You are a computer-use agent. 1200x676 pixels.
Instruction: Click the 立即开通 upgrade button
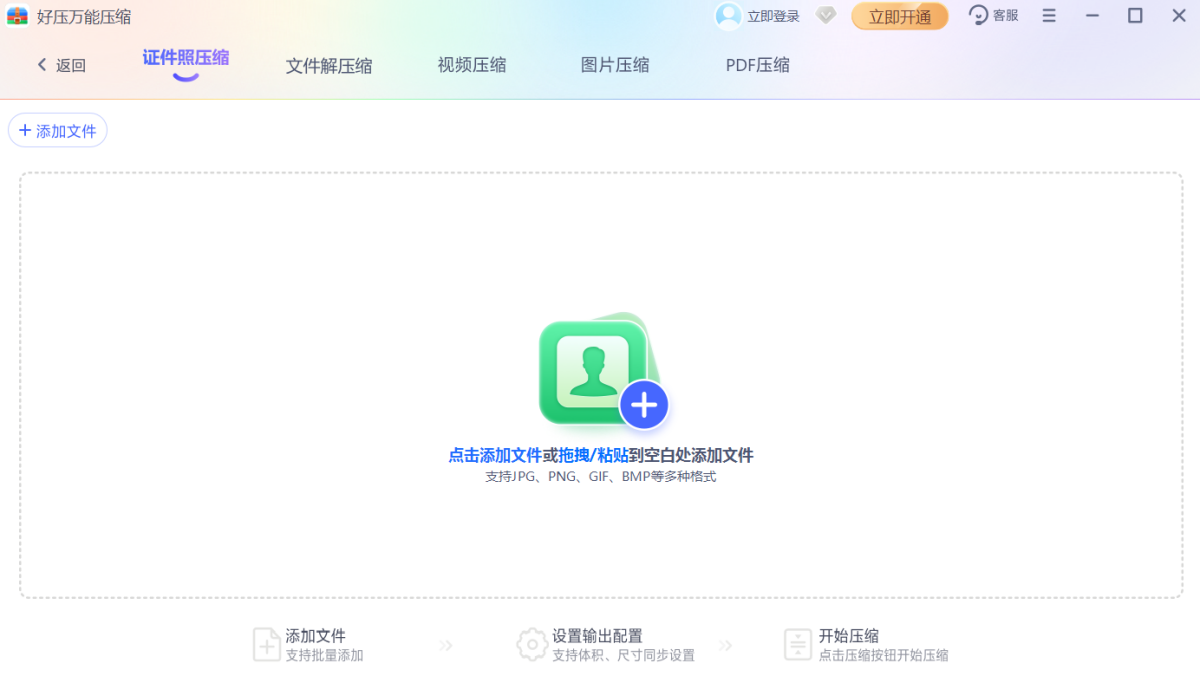click(x=898, y=16)
